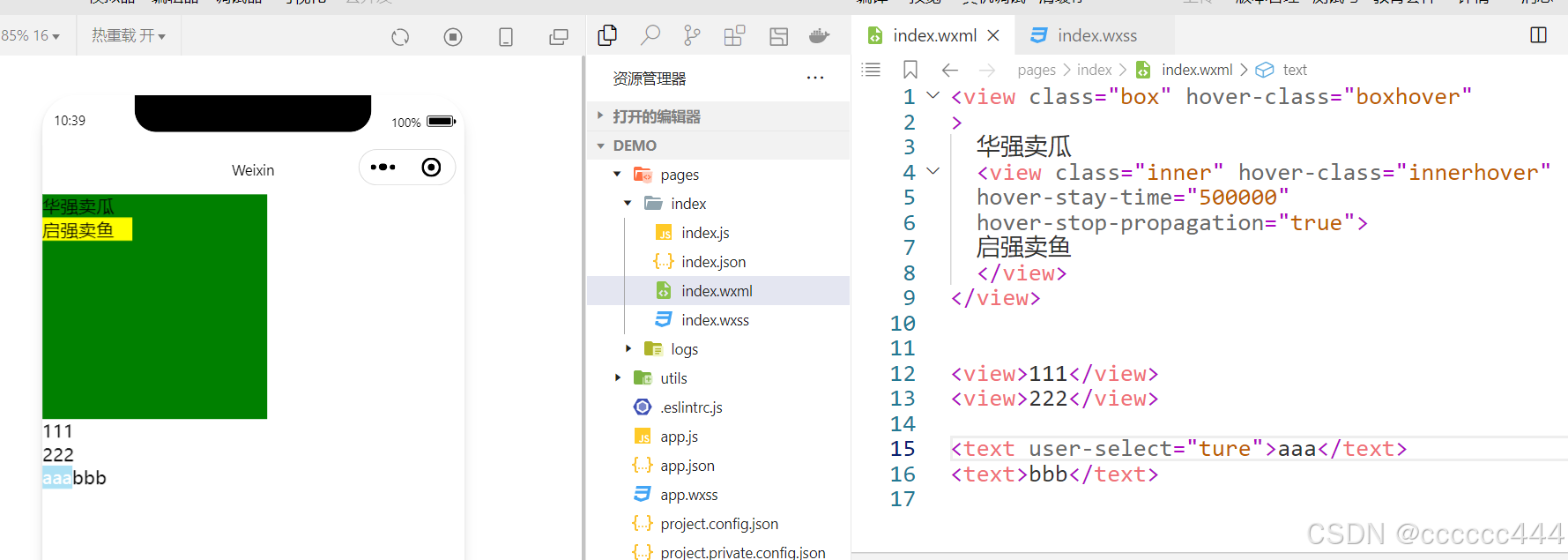
Task: Fold the code block at line 1
Action: coord(933,95)
